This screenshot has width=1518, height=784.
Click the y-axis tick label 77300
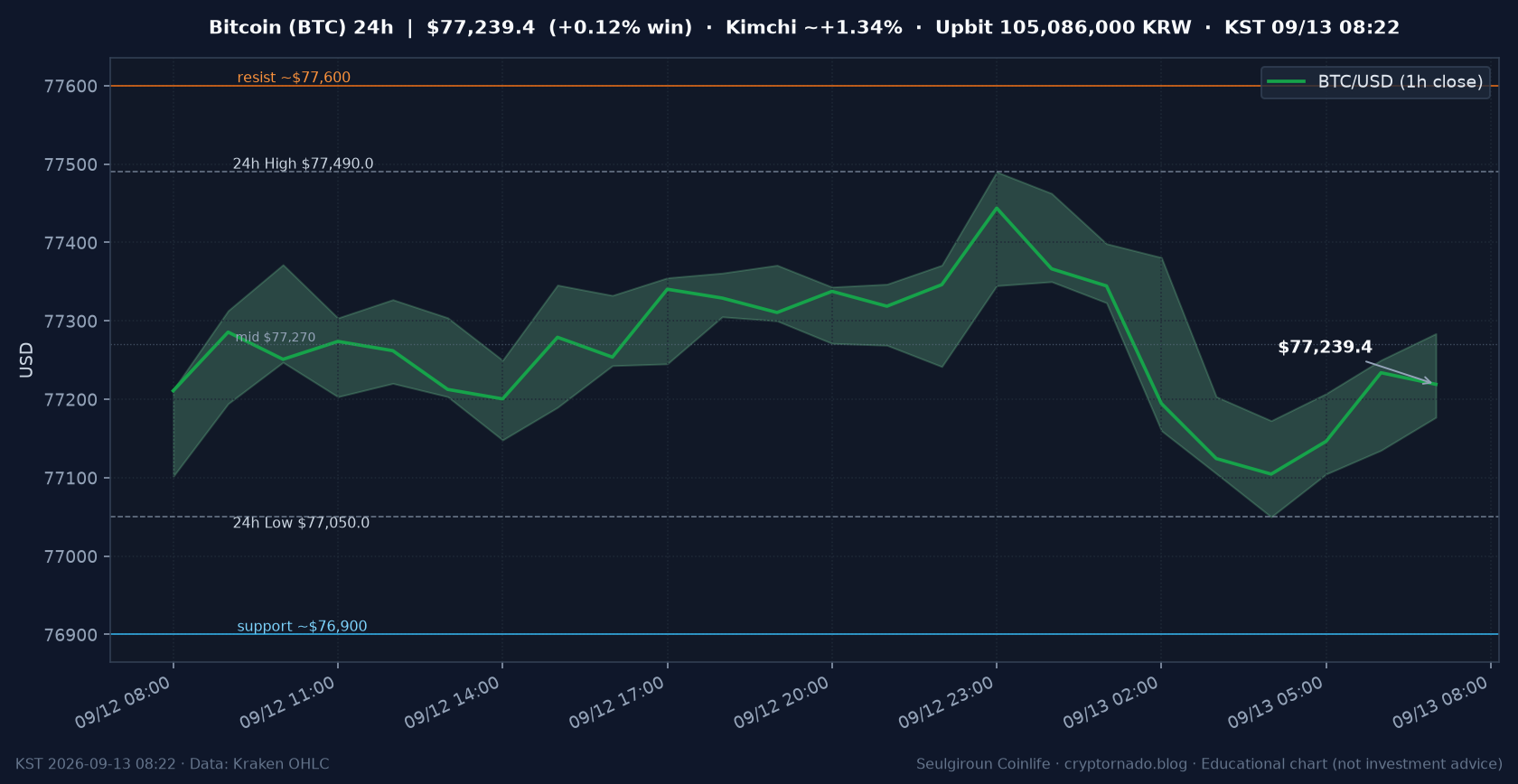pos(70,322)
